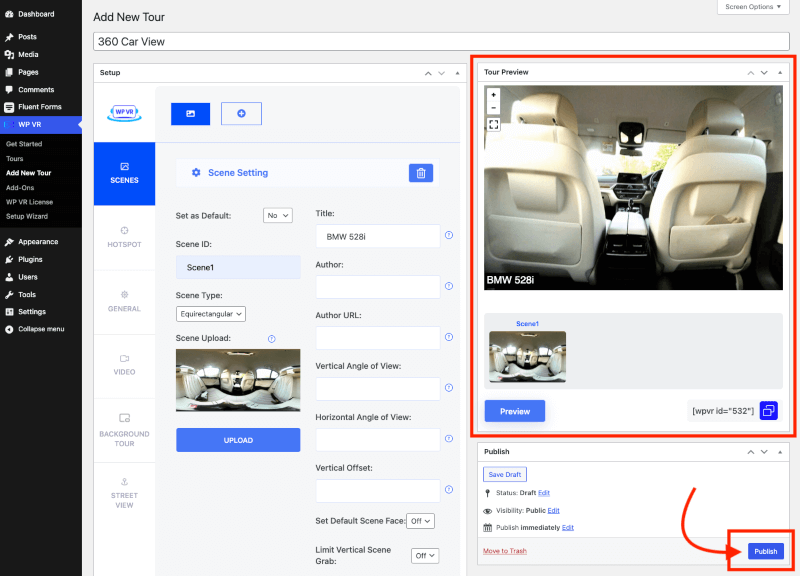
Task: Move Publish panel down
Action: click(x=764, y=452)
